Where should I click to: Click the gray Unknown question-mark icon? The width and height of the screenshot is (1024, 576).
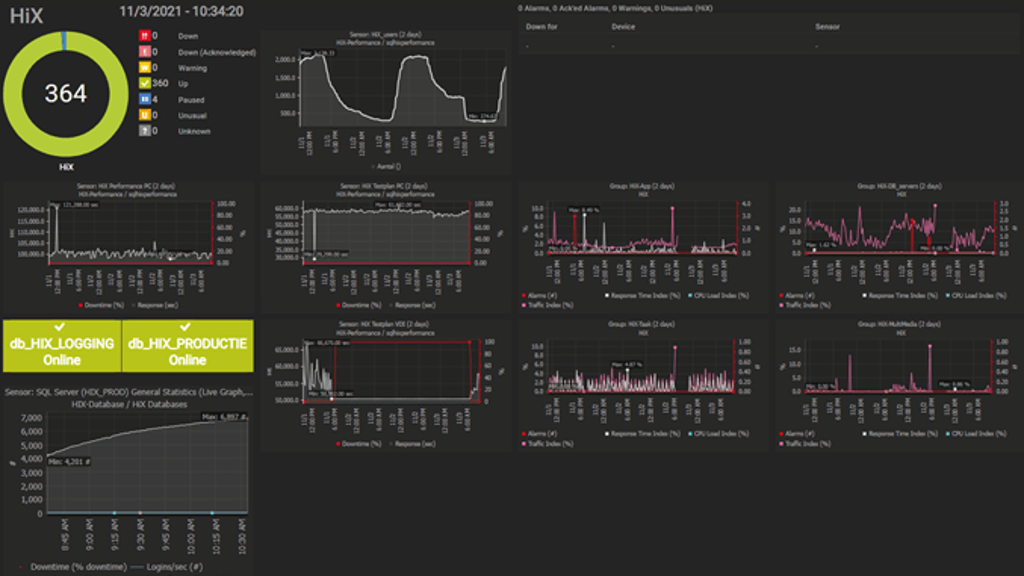tap(146, 130)
